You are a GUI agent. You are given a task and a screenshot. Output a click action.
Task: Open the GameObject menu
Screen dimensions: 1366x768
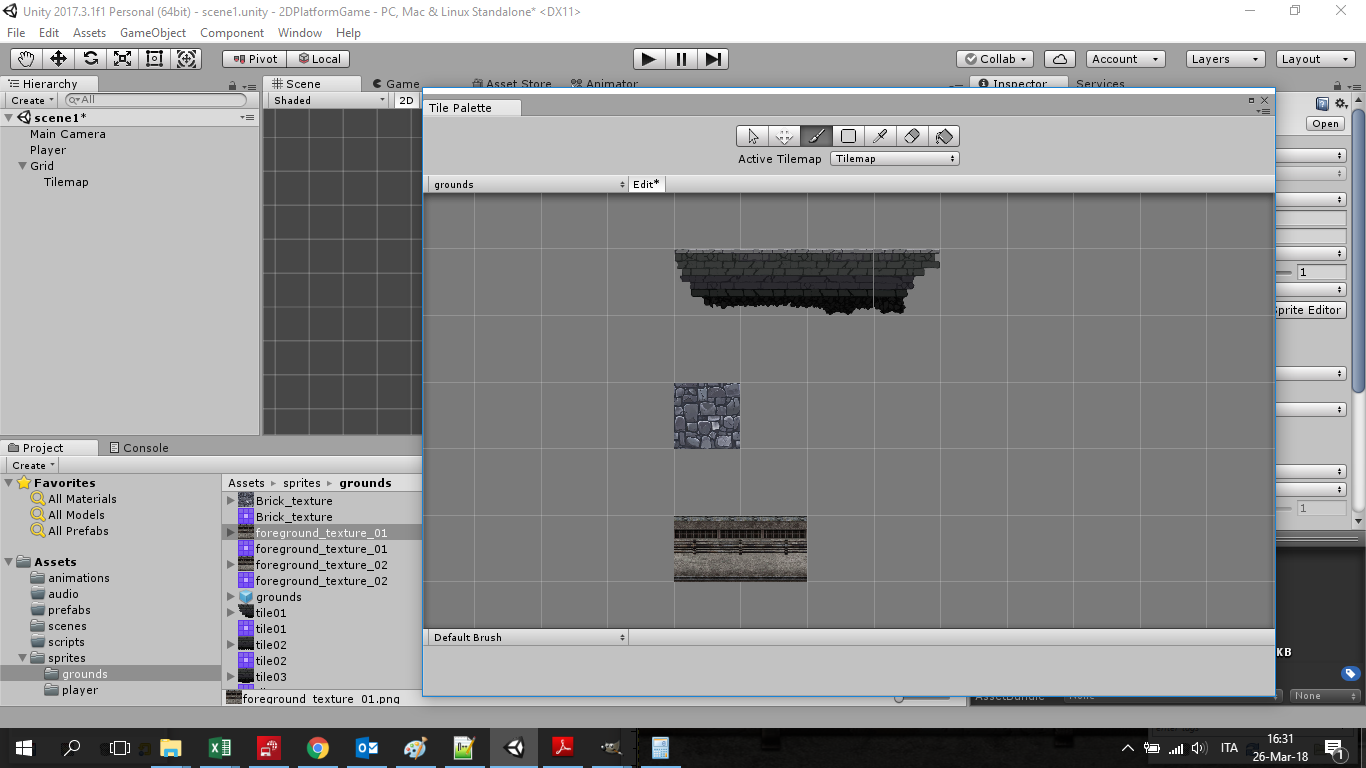click(x=152, y=33)
